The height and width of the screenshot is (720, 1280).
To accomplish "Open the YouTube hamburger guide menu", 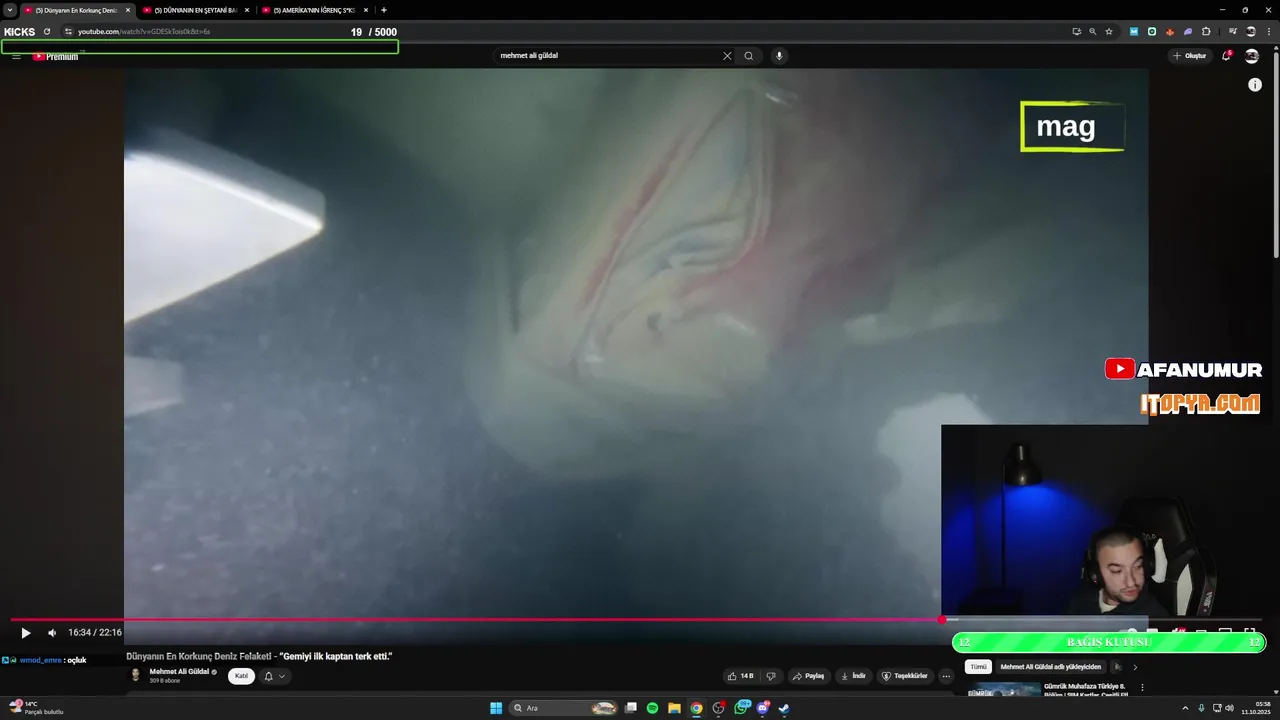I will click(16, 56).
